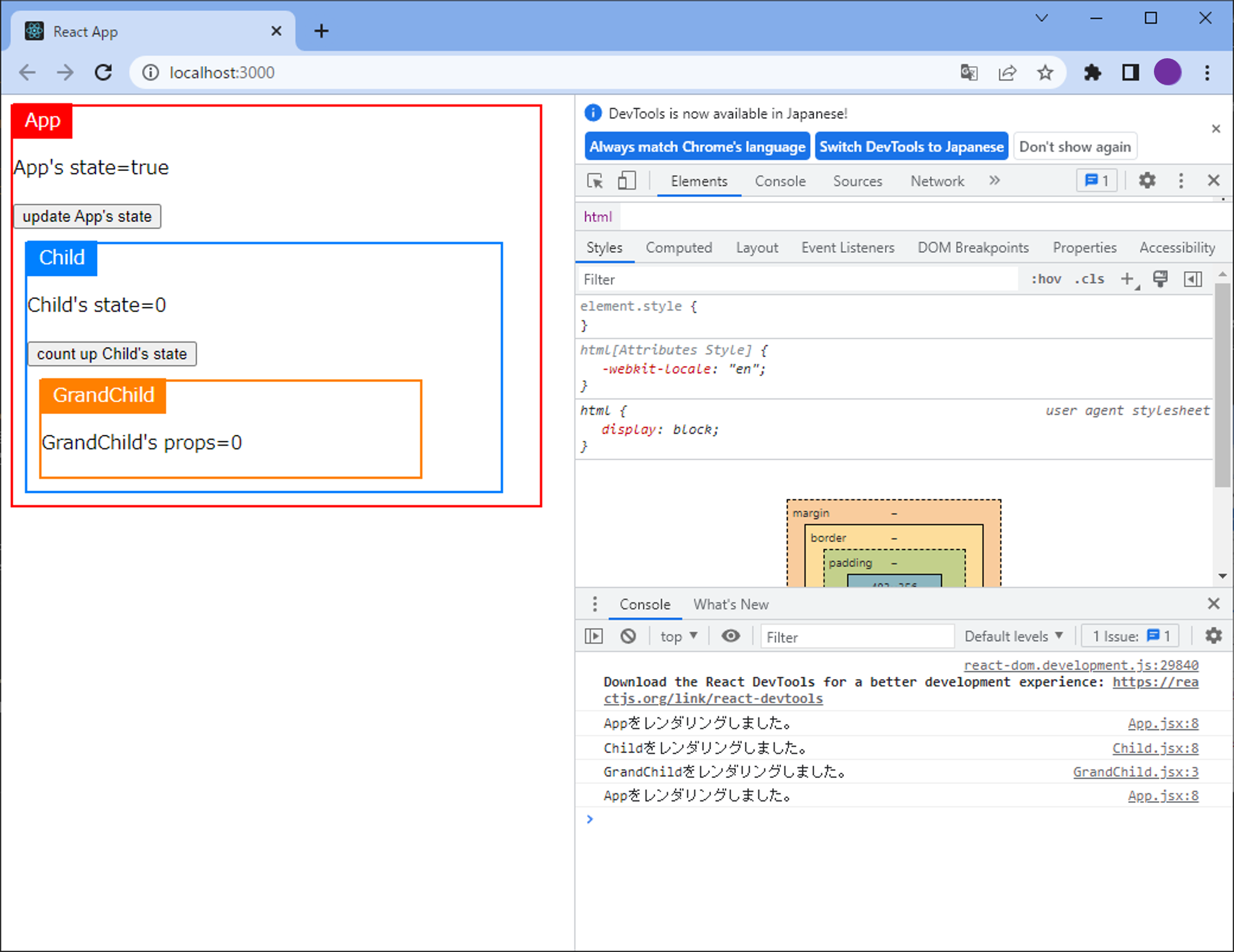The image size is (1234, 952).
Task: Open the console drawer three-dot menu
Action: tap(595, 604)
